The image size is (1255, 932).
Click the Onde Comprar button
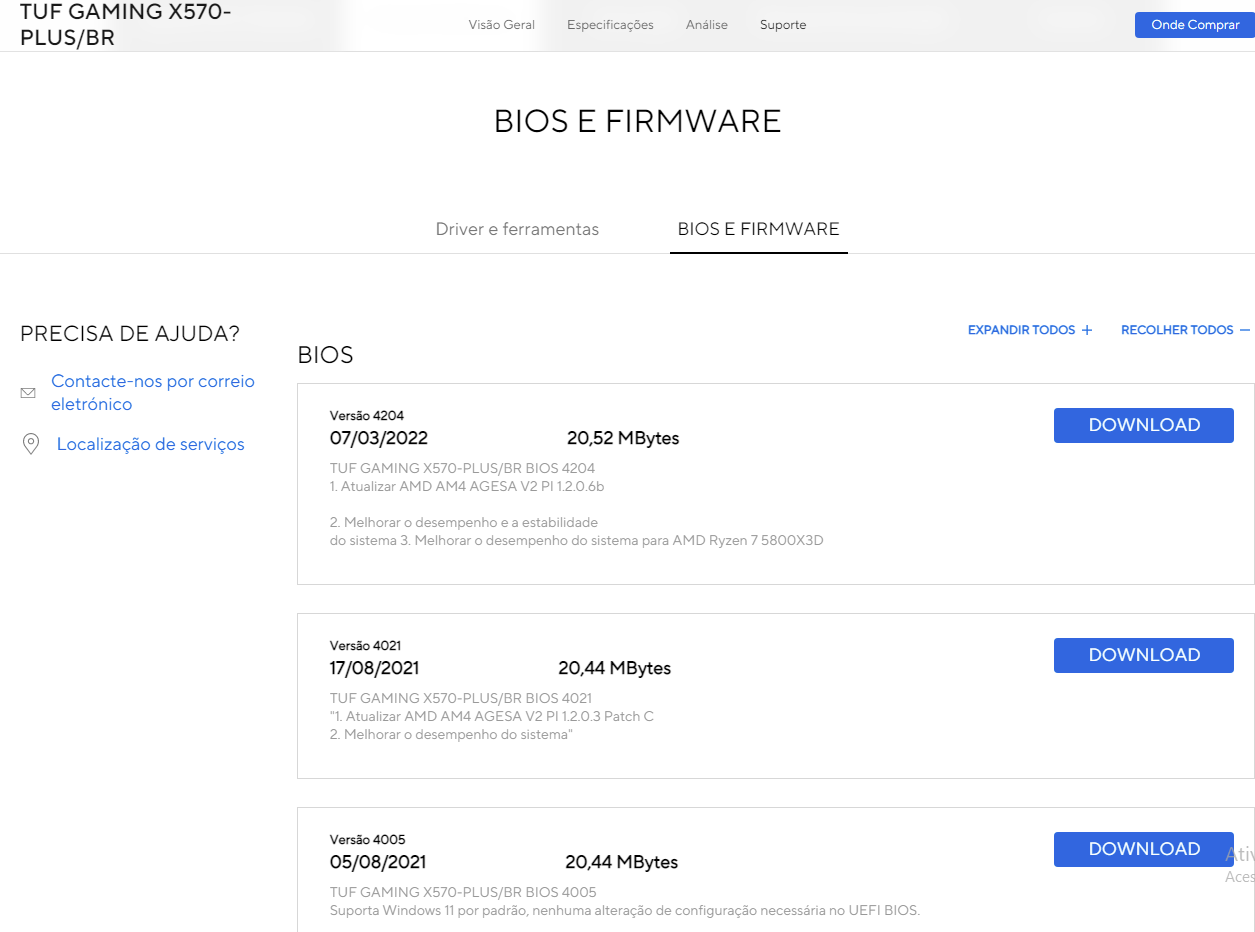pos(1195,25)
